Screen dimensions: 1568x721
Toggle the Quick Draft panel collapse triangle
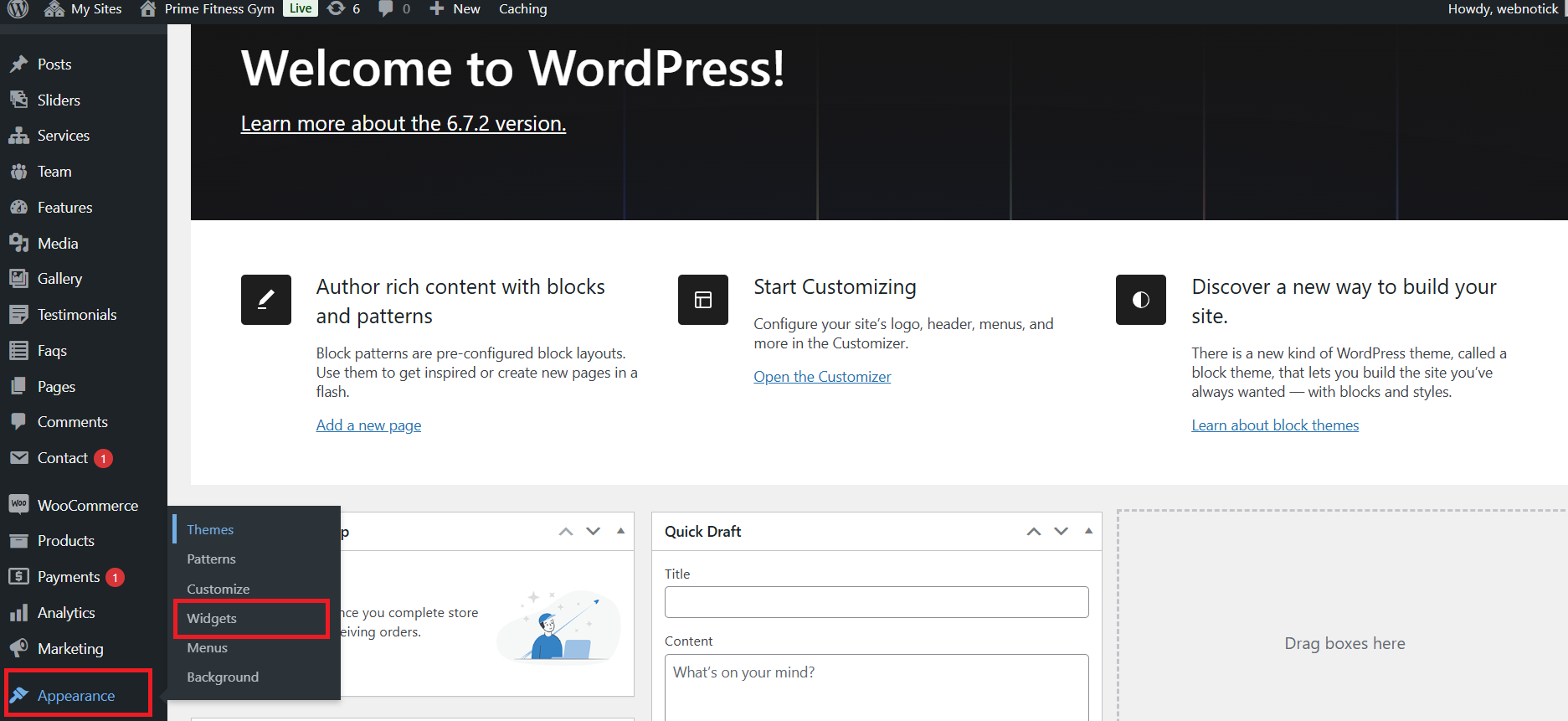click(x=1088, y=531)
